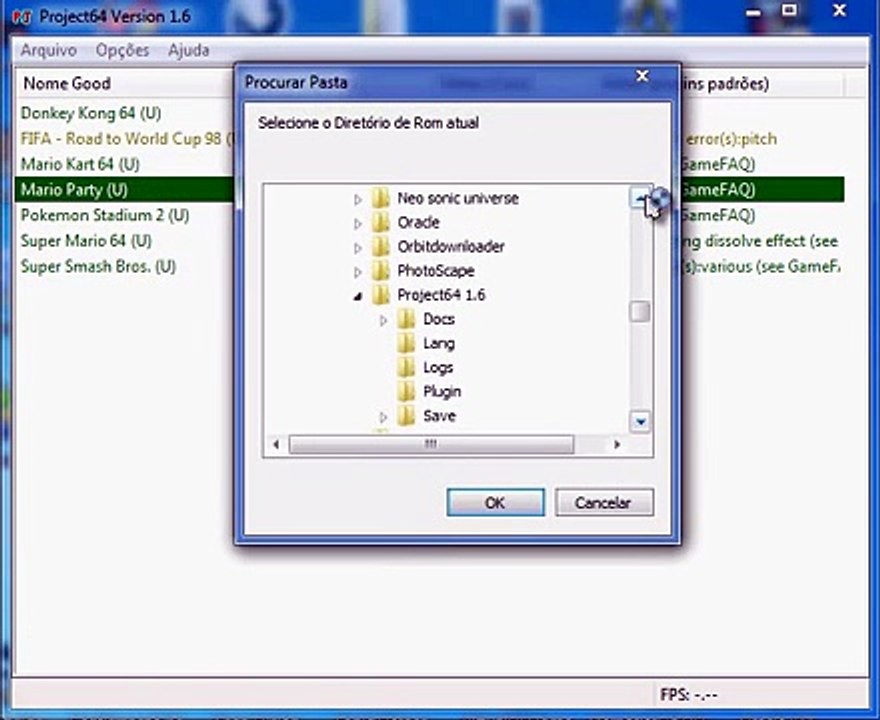The image size is (880, 720).
Task: Select the PhotoScape folder name
Action: (436, 270)
